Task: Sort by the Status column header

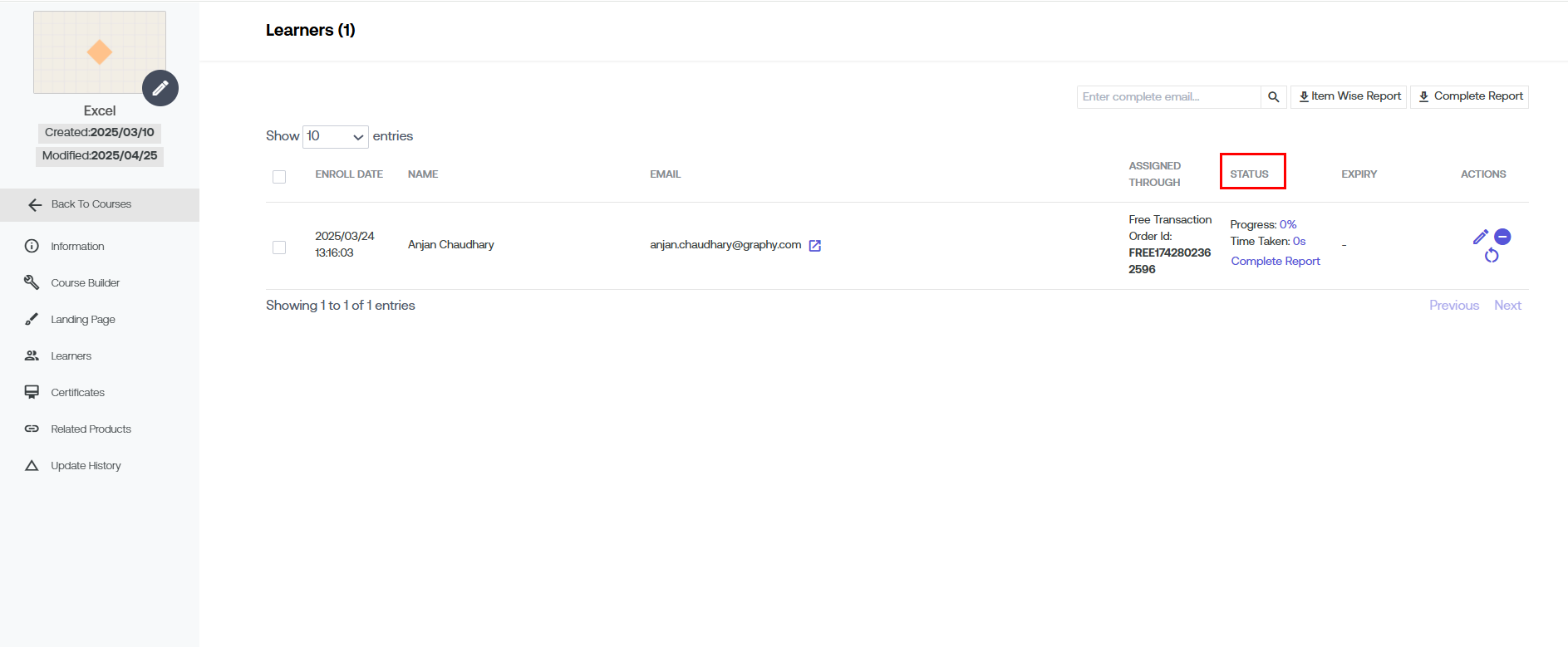Action: tap(1249, 174)
